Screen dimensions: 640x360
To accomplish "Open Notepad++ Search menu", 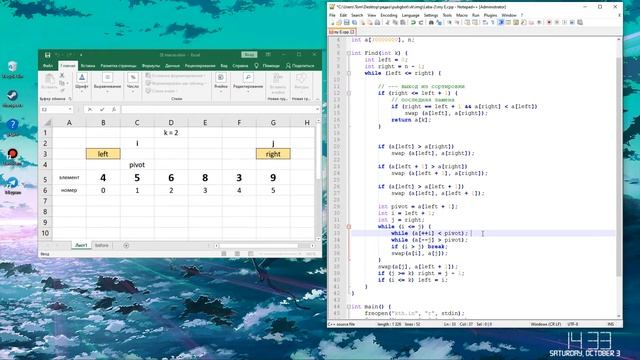I will point(357,15).
